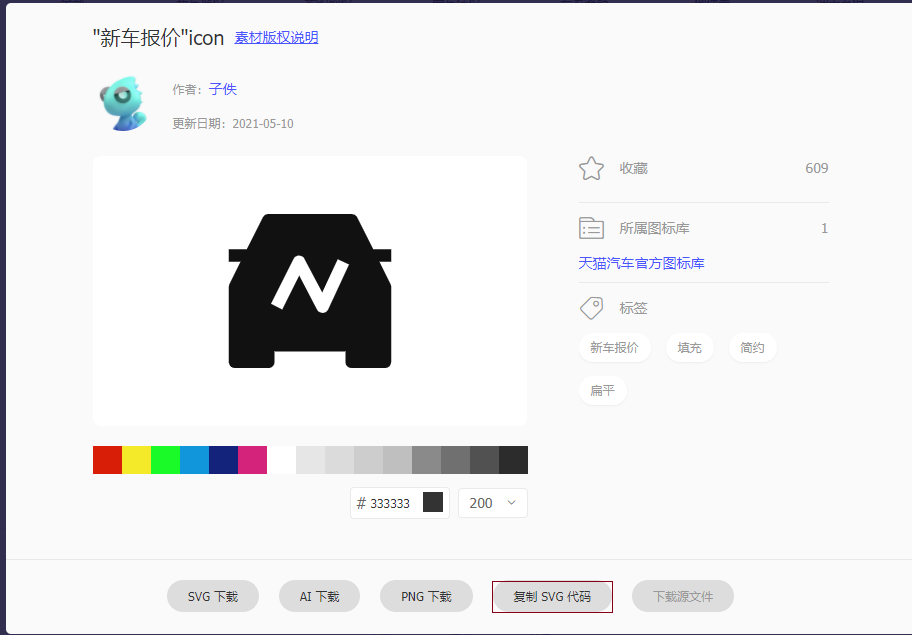This screenshot has height=635, width=912.
Task: Select the 简约 tag
Action: tap(752, 348)
